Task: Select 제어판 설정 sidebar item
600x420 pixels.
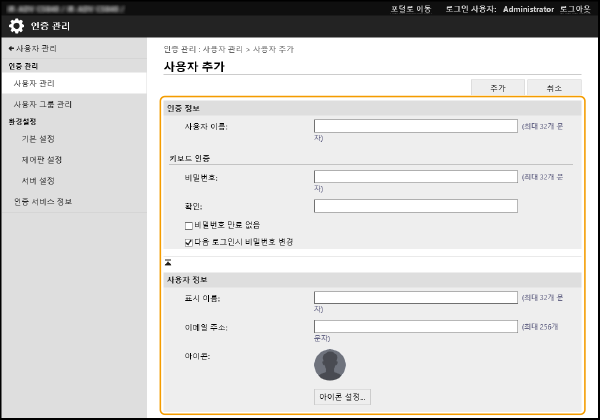Action: coord(42,160)
